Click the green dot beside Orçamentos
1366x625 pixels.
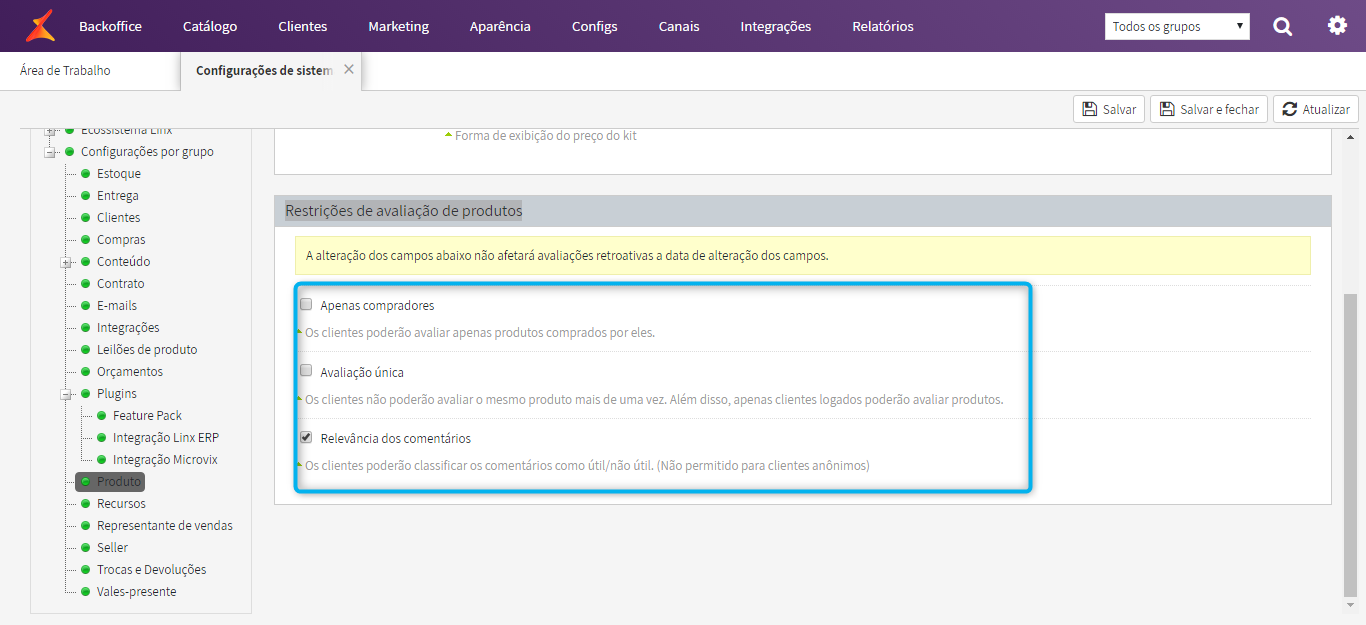(86, 372)
